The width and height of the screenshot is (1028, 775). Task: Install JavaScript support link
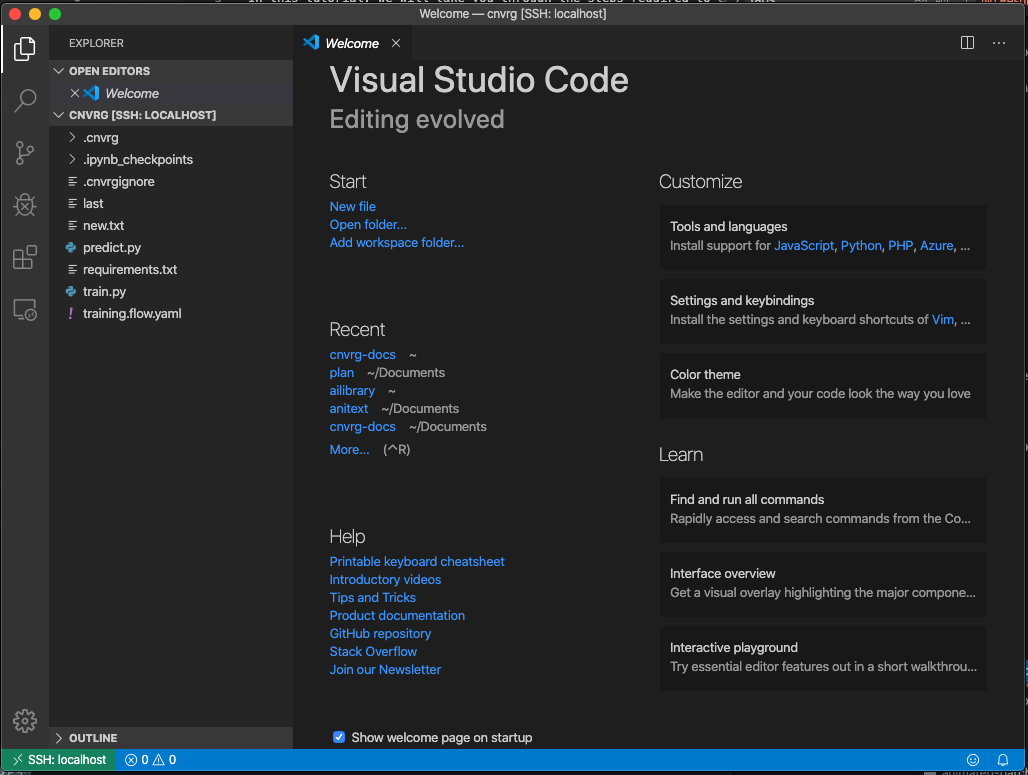(804, 246)
